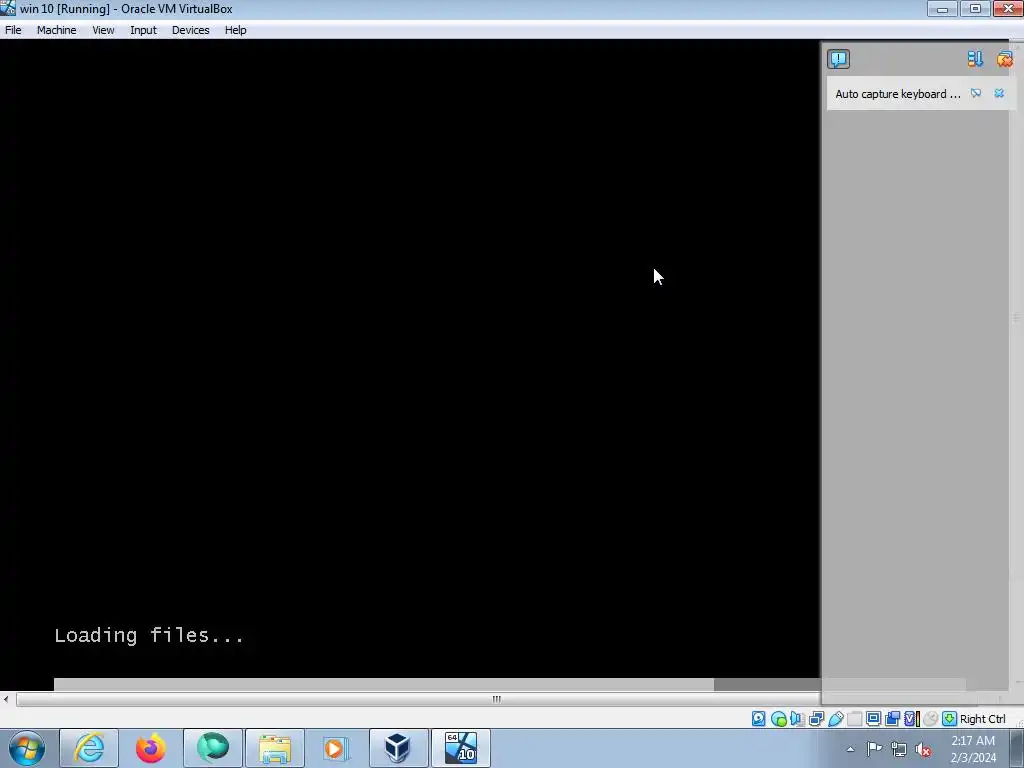Click the keyboard capture green arrow icon
1024x768 pixels.
[x=950, y=718]
